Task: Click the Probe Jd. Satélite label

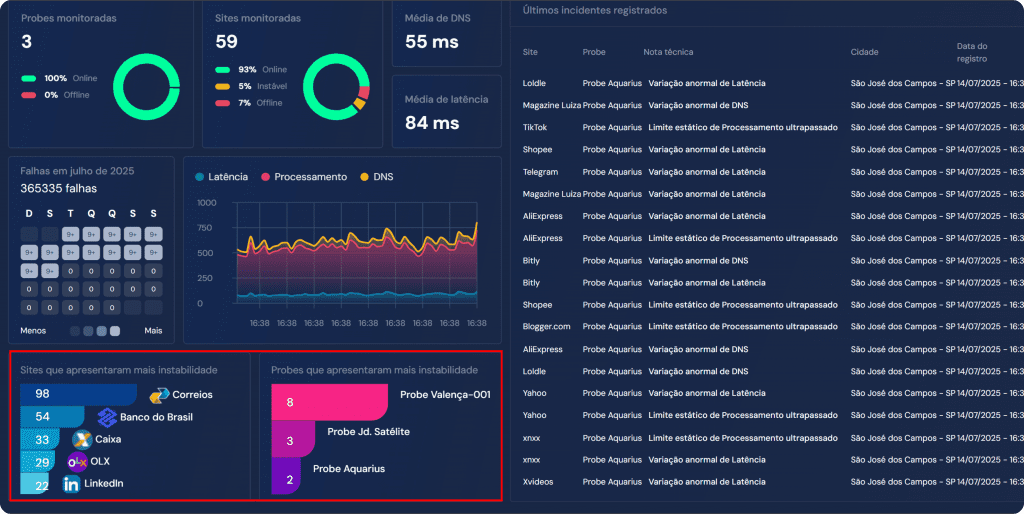Action: point(368,432)
